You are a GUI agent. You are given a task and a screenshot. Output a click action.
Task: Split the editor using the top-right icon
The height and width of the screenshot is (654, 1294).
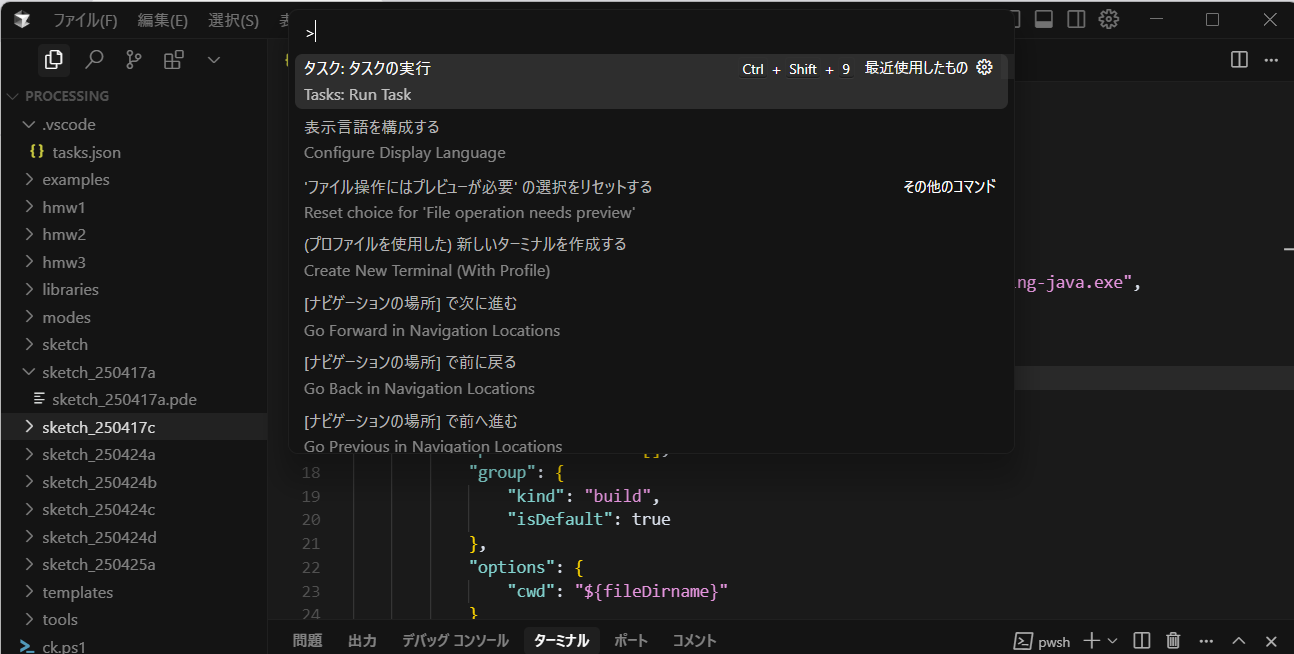tap(1238, 60)
